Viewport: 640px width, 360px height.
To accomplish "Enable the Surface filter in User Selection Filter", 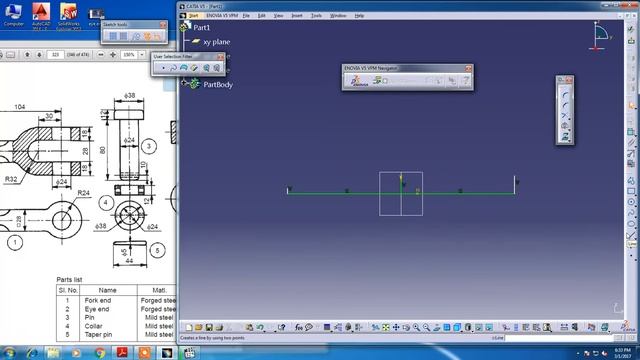I will pos(184,68).
